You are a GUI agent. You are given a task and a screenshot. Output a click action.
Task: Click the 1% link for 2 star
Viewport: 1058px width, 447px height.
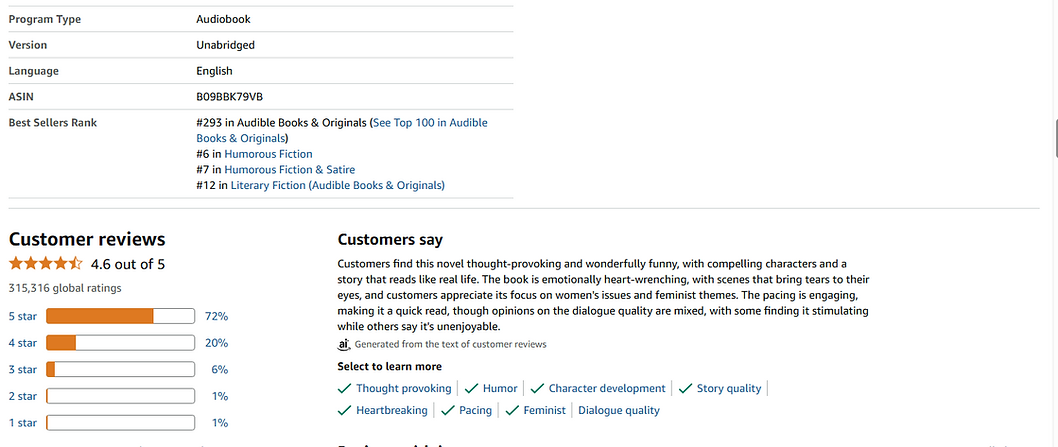(220, 396)
